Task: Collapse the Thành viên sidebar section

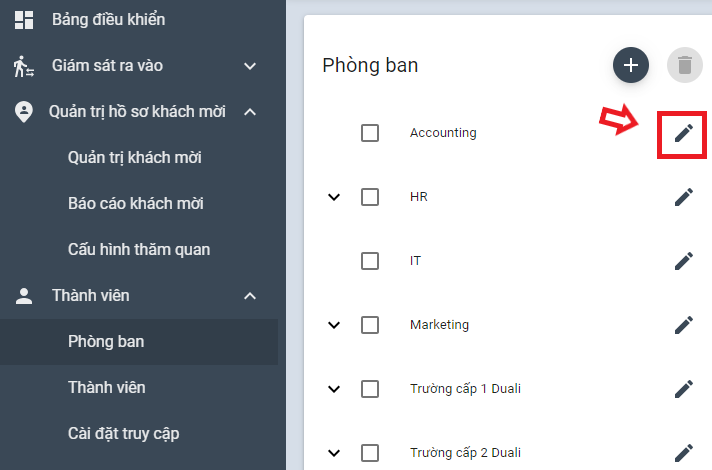Action: click(250, 296)
